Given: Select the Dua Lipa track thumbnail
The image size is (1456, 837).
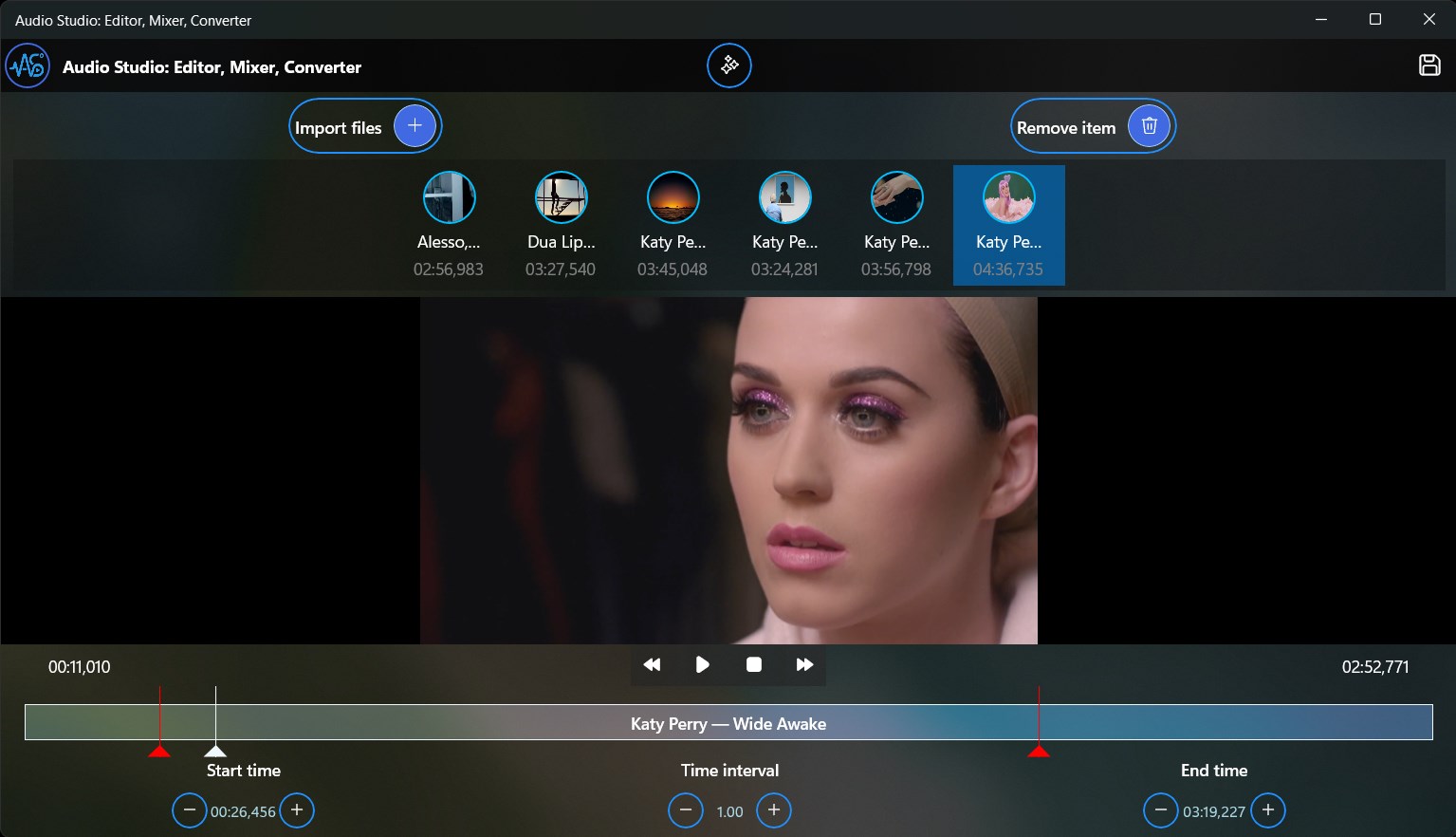Looking at the screenshot, I should coord(561,196).
